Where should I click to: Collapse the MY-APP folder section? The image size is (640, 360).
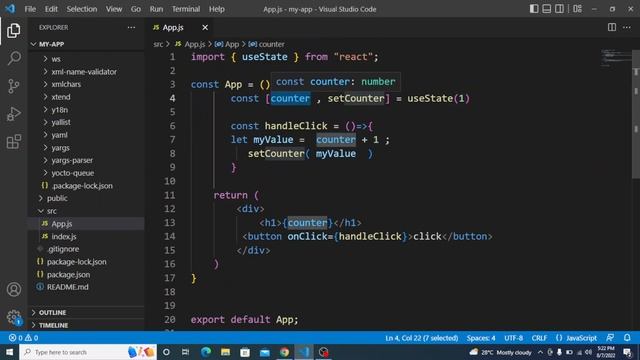pos(87,44)
